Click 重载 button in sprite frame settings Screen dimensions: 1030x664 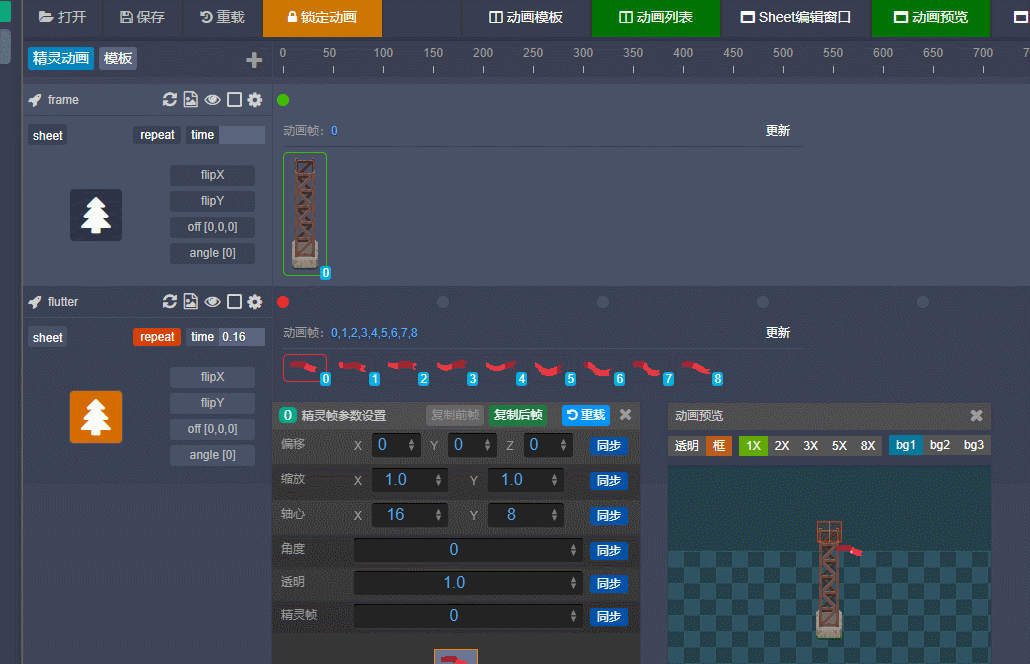click(x=586, y=415)
